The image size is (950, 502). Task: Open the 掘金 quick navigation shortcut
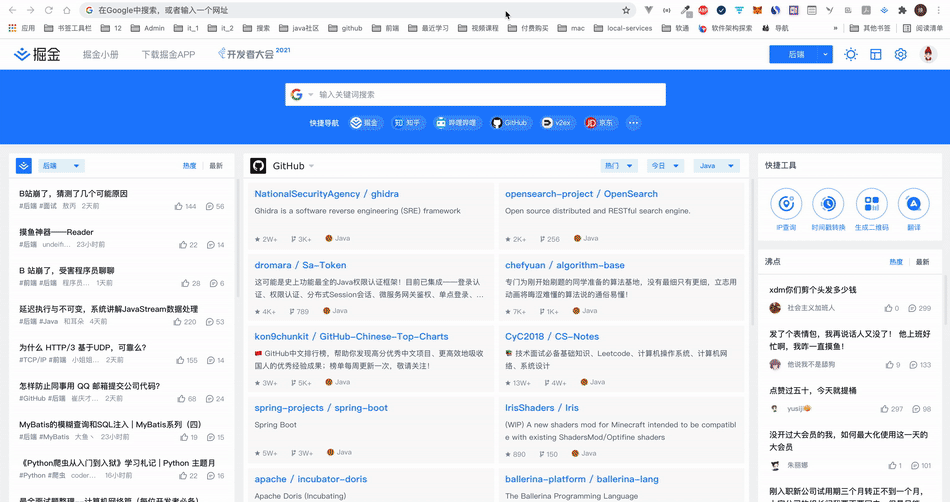(x=365, y=123)
